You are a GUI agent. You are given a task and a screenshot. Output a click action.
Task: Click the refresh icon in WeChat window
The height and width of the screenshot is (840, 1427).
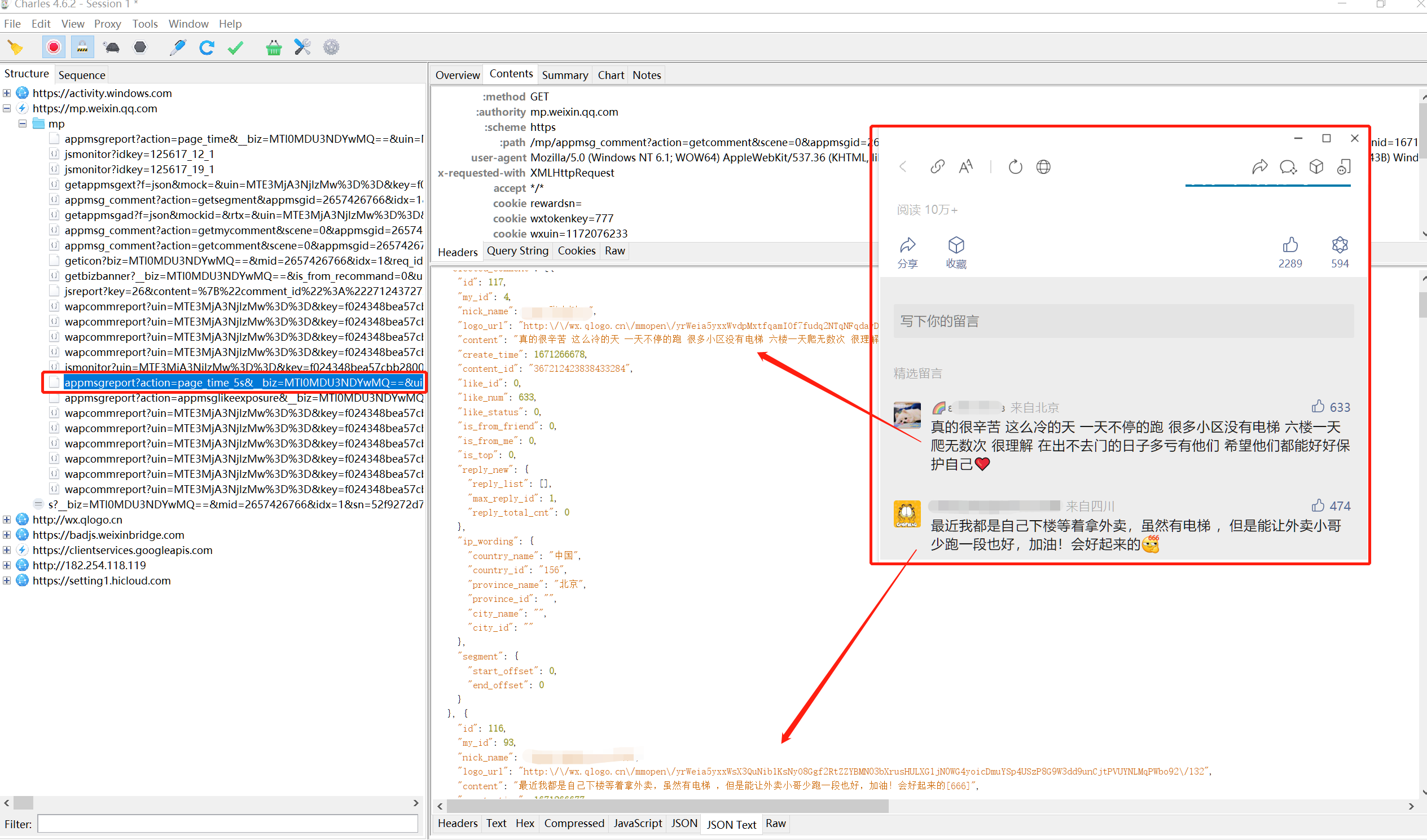pyautogui.click(x=1015, y=167)
